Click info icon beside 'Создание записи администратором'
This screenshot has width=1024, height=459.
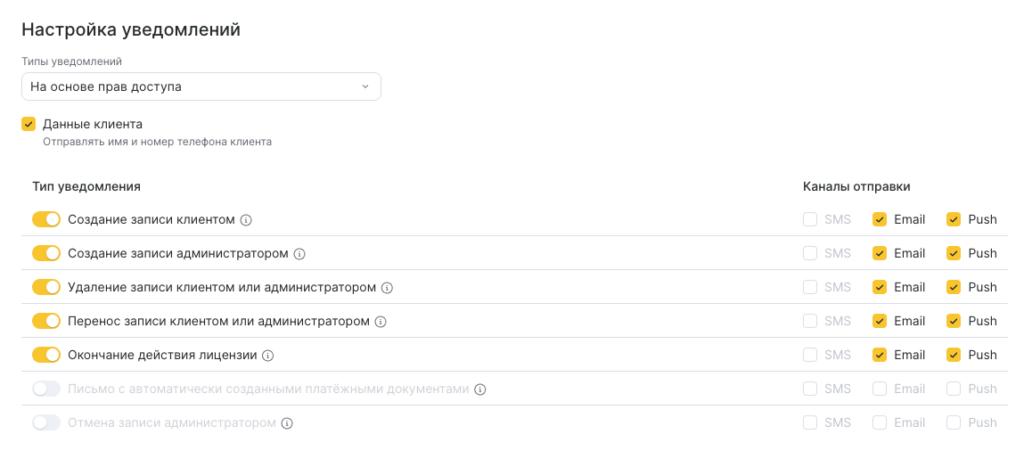(299, 254)
